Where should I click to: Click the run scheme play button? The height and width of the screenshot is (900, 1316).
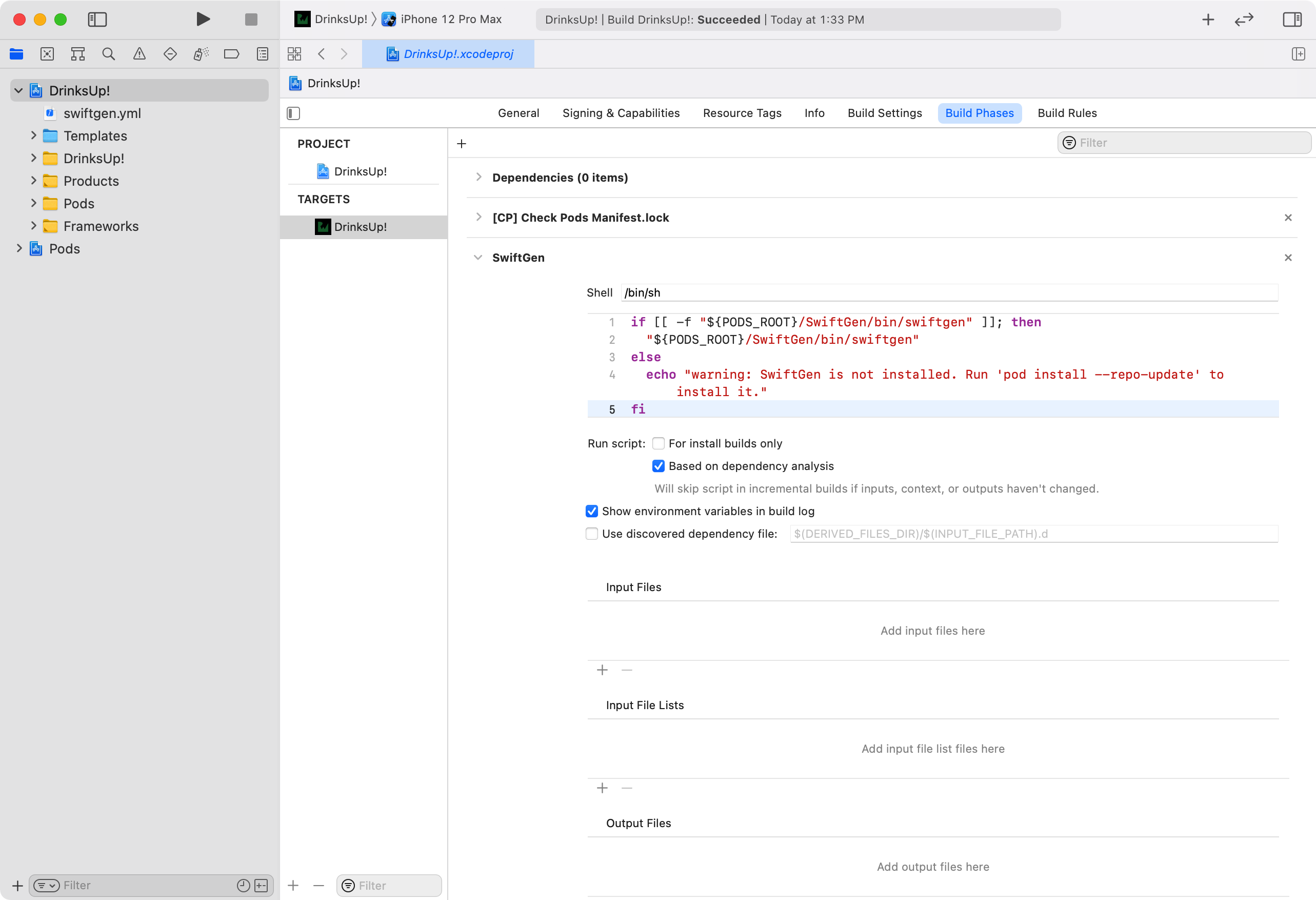203,19
